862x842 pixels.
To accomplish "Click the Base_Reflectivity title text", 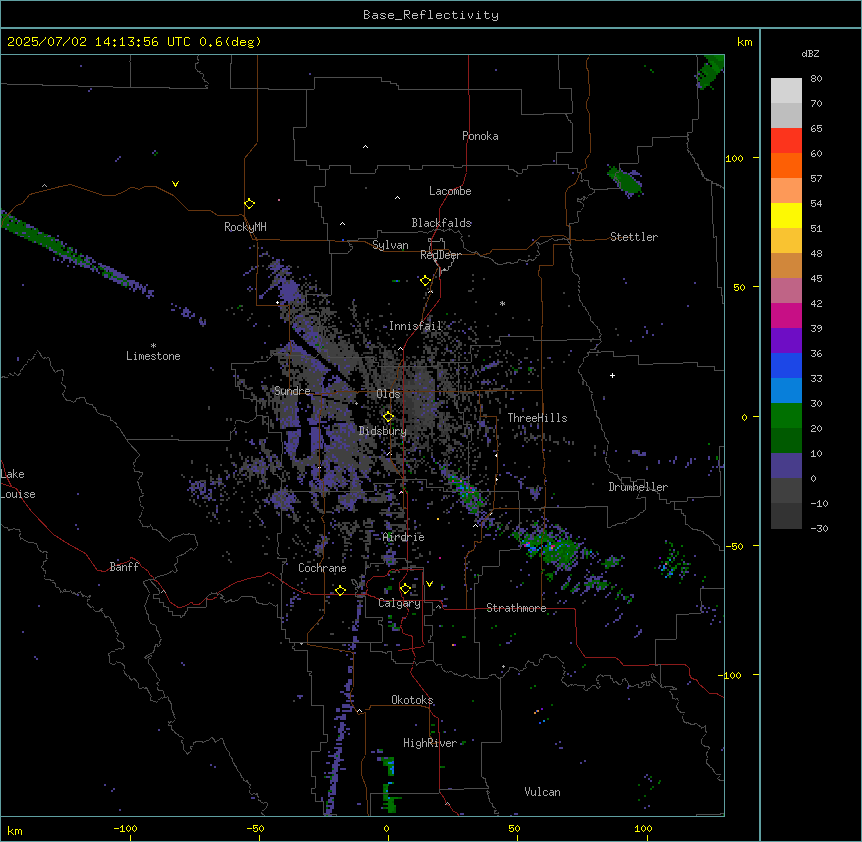I will 431,15.
